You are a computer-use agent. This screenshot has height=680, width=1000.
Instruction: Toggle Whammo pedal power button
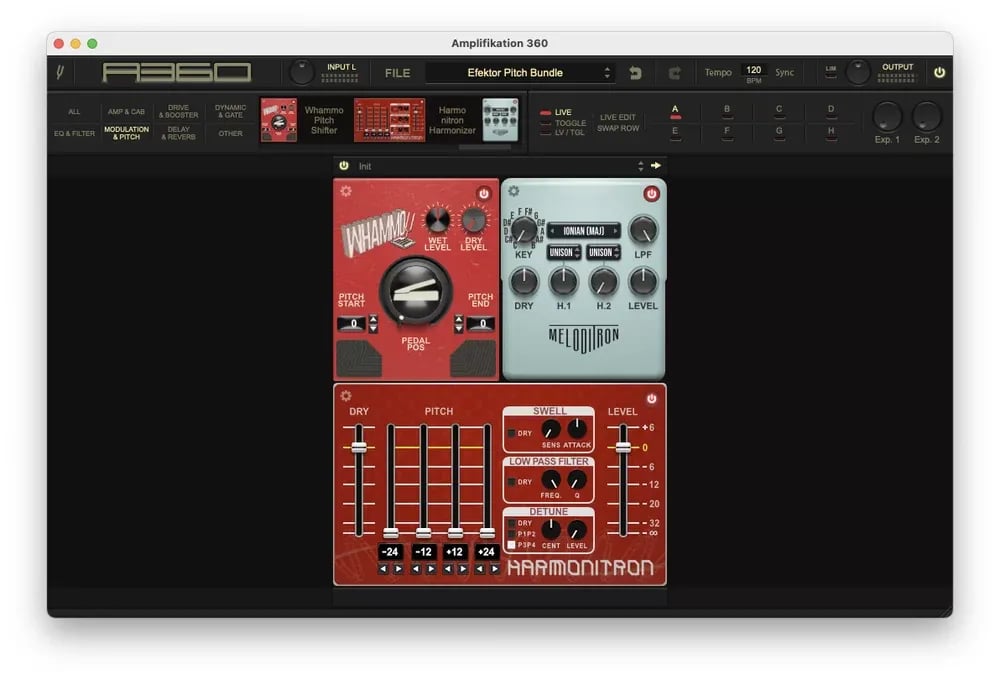click(x=484, y=193)
